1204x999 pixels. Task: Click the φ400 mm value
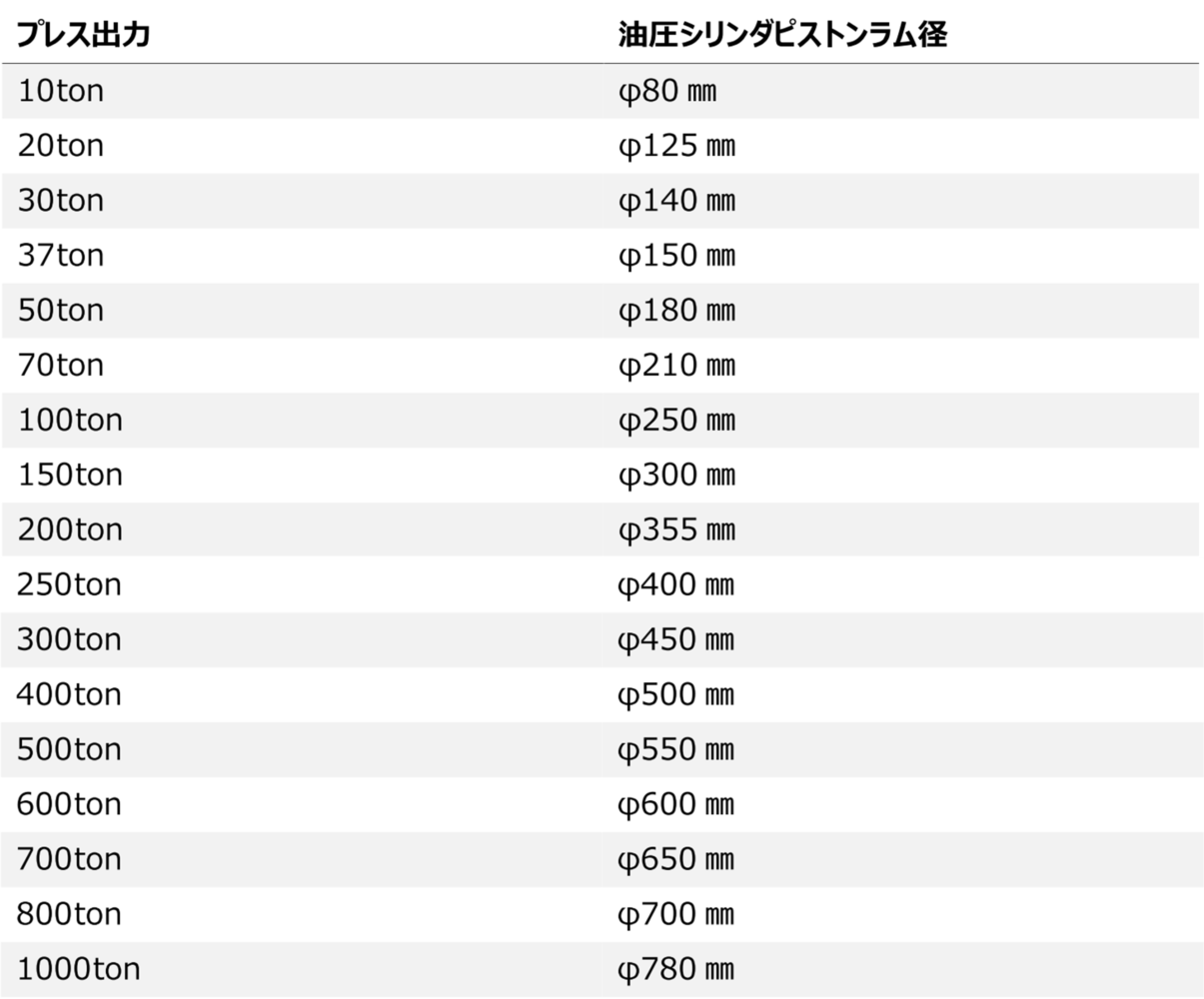click(676, 586)
